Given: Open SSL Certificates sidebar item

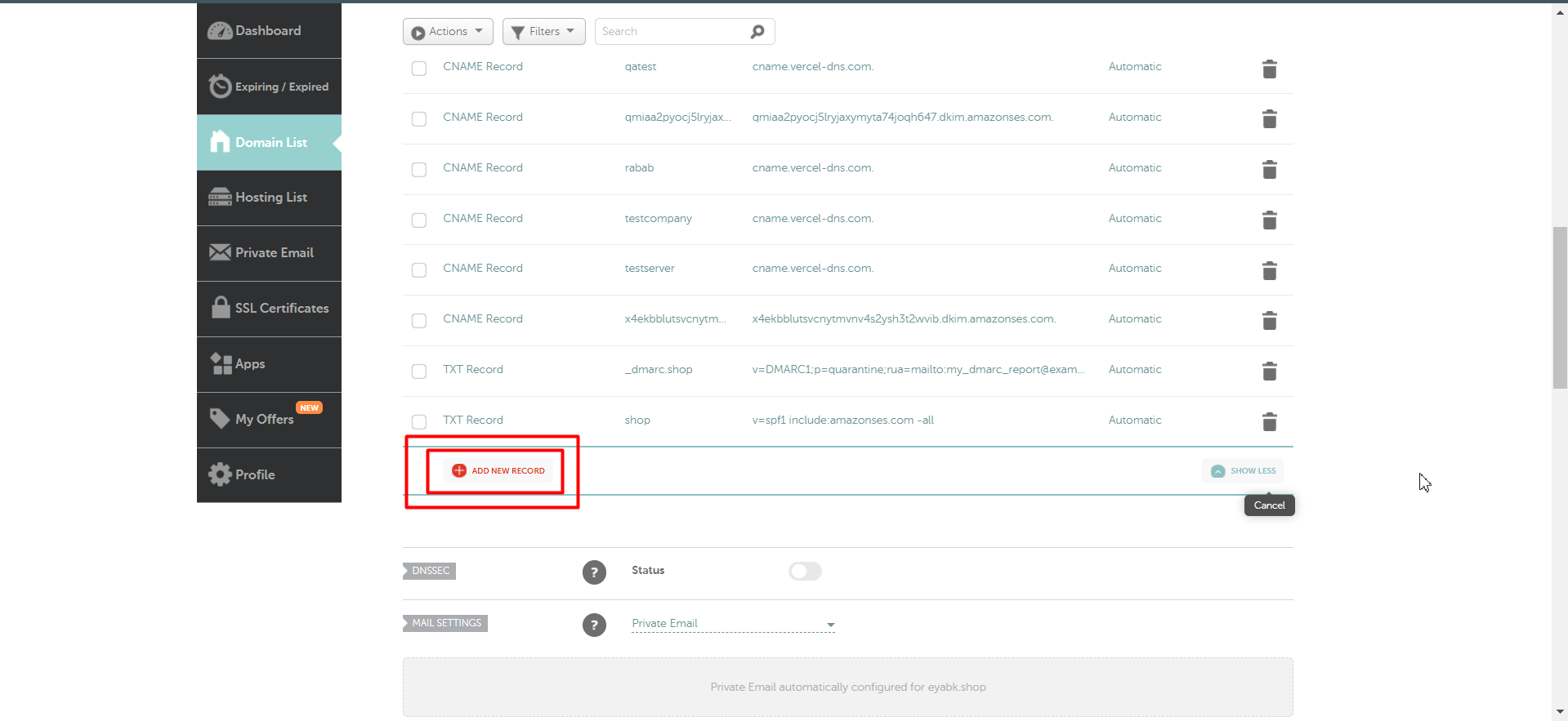Looking at the screenshot, I should coord(269,309).
